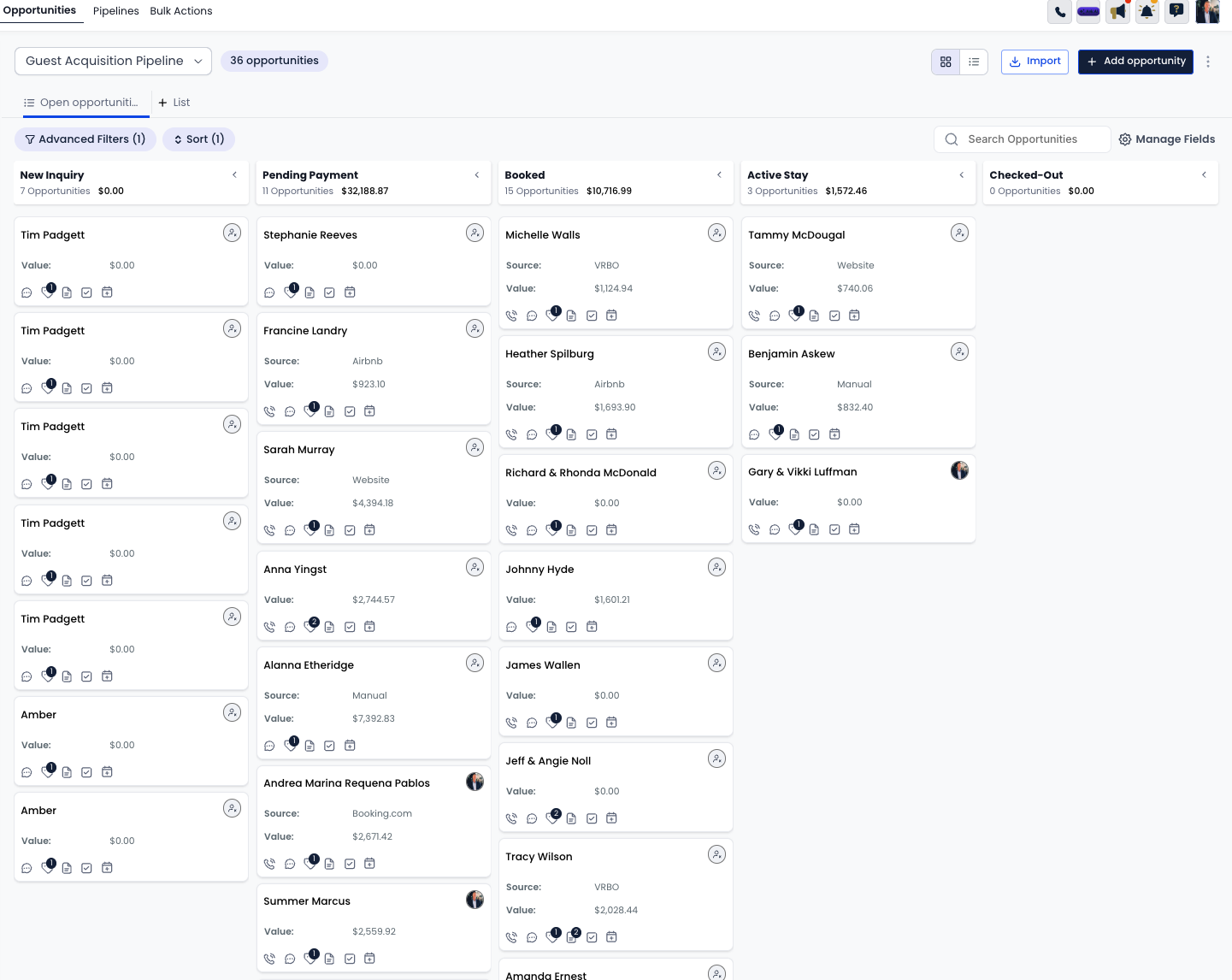
Task: Call Michelle Walls via the phone icon
Action: point(511,316)
